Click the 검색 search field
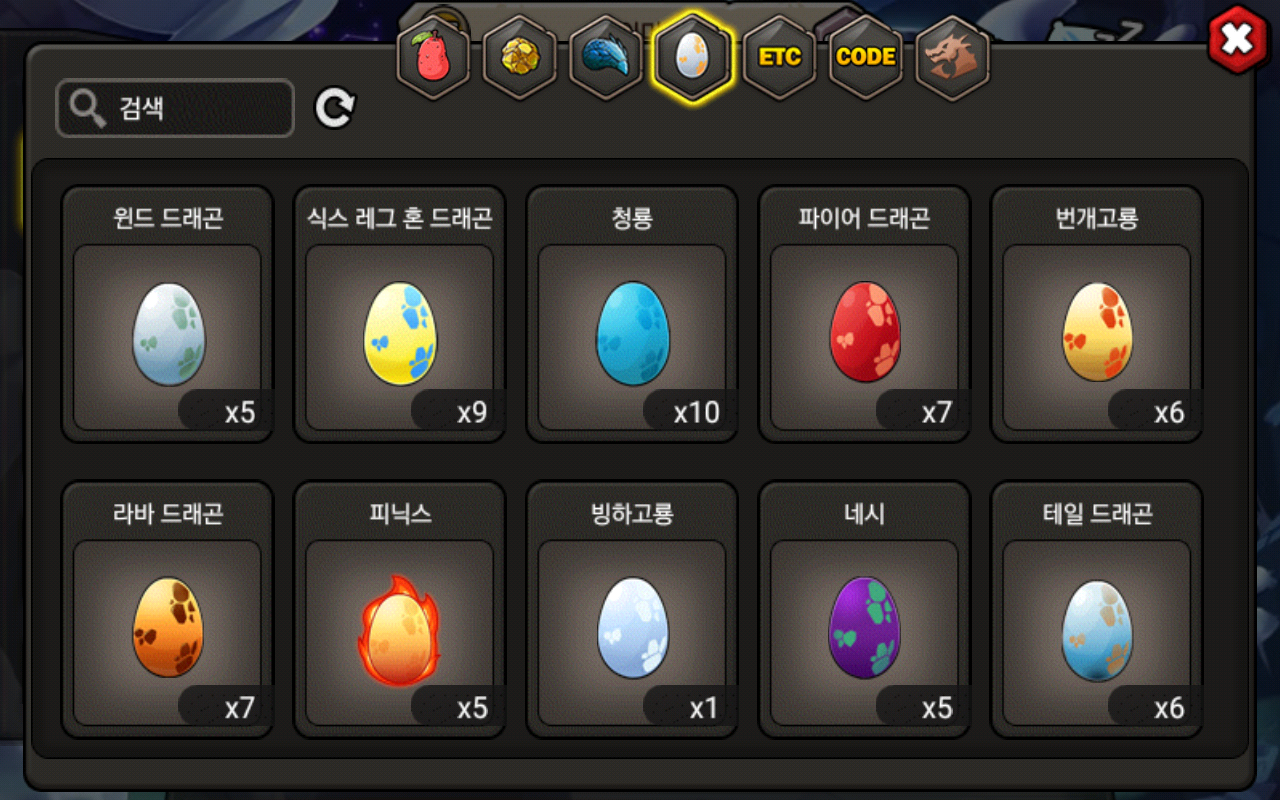This screenshot has width=1280, height=800. coord(175,108)
